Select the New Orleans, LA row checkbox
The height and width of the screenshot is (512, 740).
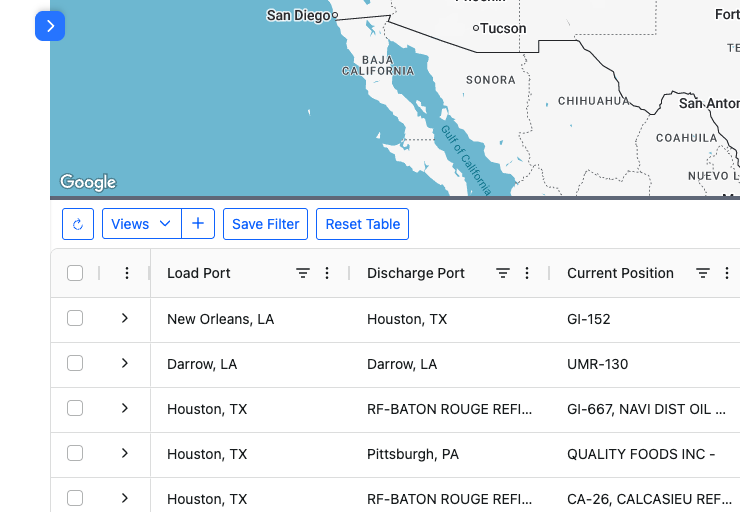point(75,318)
